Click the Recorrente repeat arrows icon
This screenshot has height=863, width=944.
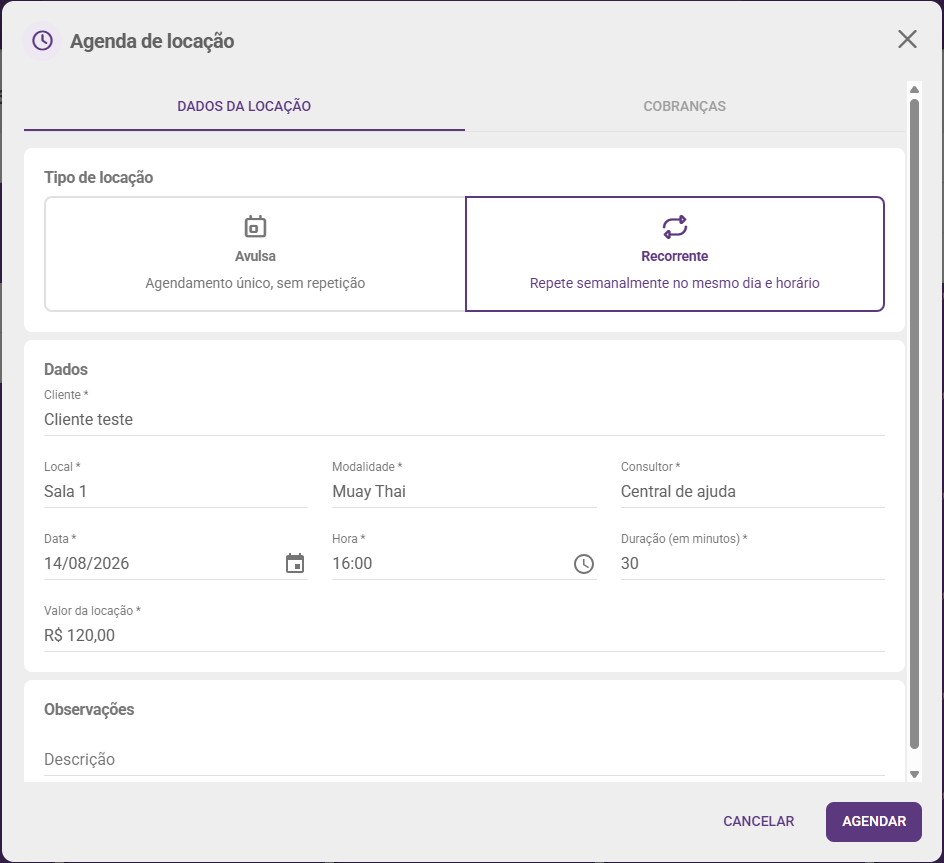(674, 226)
